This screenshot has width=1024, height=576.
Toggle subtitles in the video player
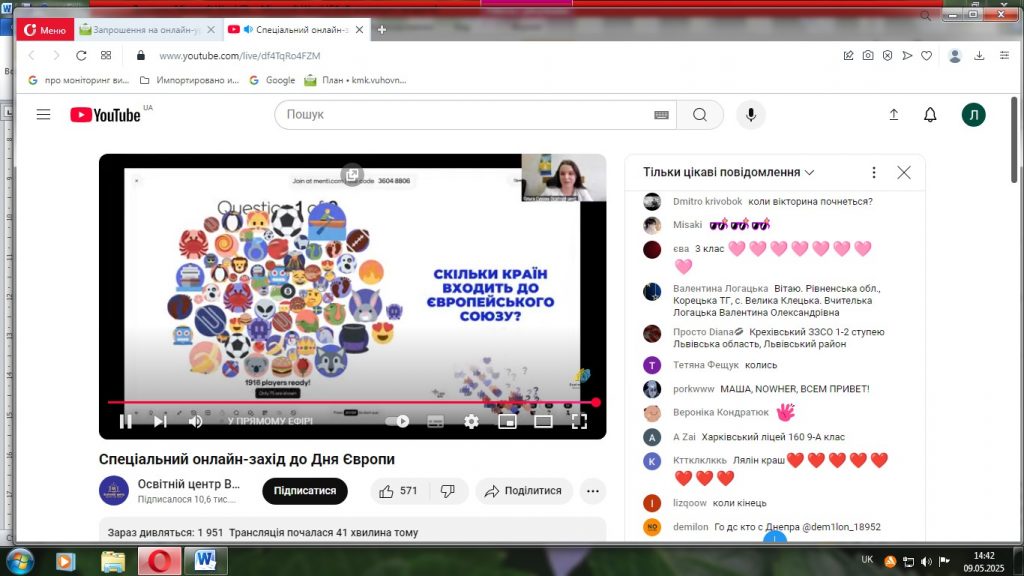point(435,421)
